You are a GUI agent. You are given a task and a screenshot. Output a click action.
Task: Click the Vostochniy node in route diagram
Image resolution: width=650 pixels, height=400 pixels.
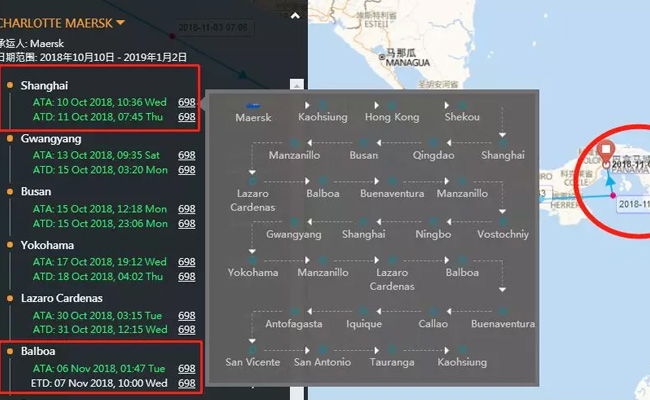tap(503, 222)
